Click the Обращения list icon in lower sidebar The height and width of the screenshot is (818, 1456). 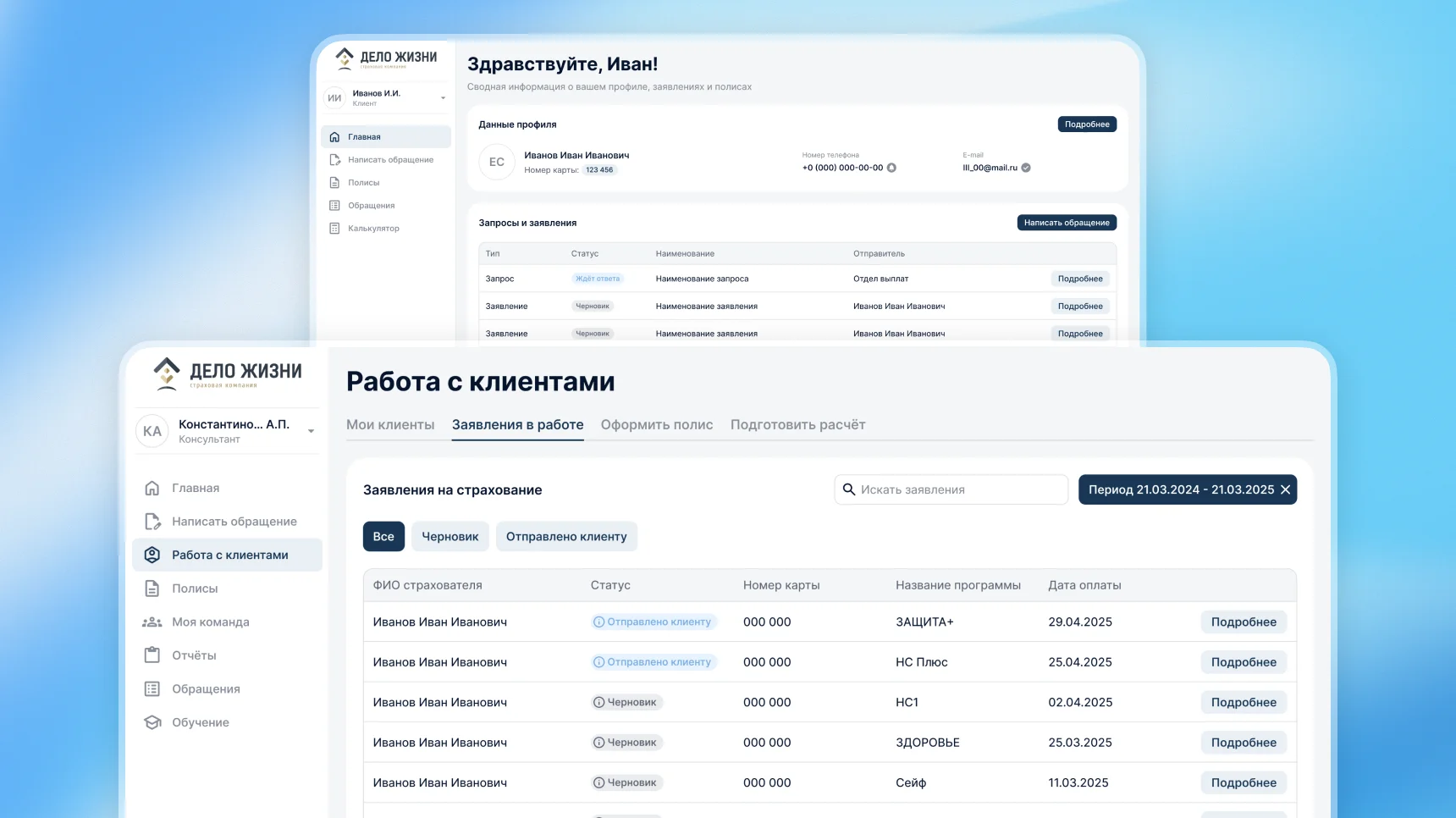[x=152, y=689]
